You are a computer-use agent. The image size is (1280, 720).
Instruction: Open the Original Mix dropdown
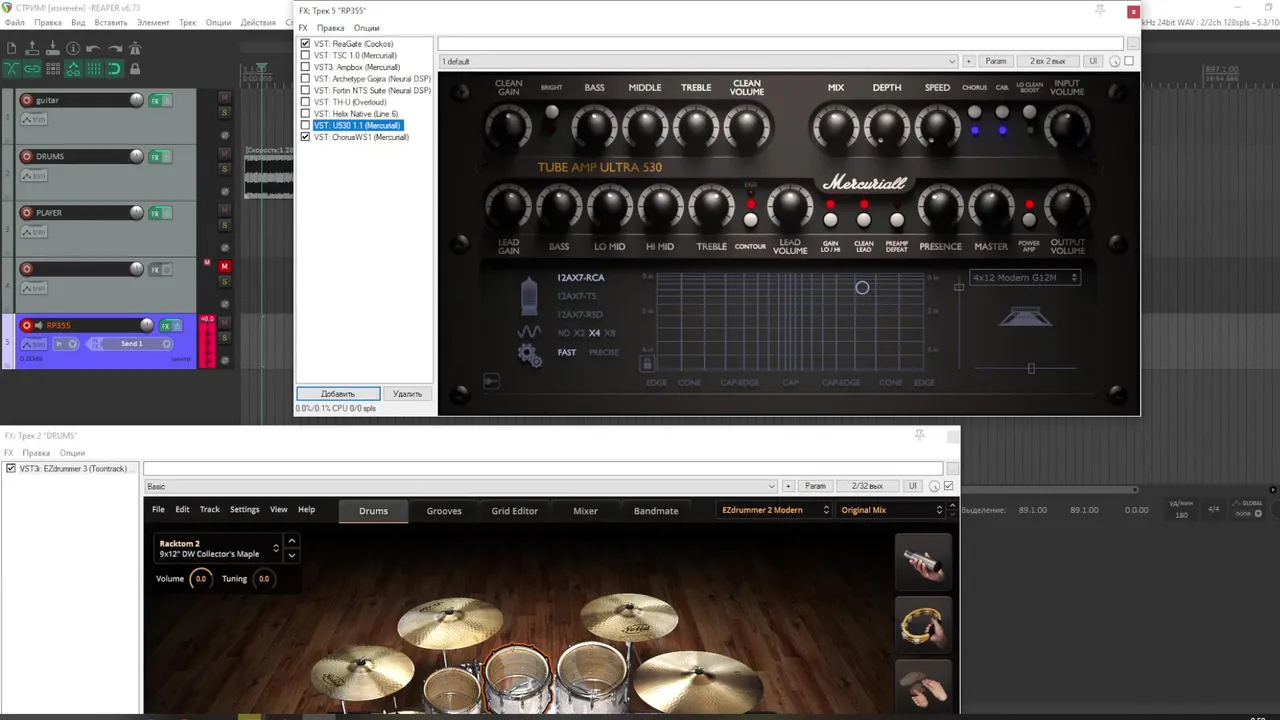(891, 510)
